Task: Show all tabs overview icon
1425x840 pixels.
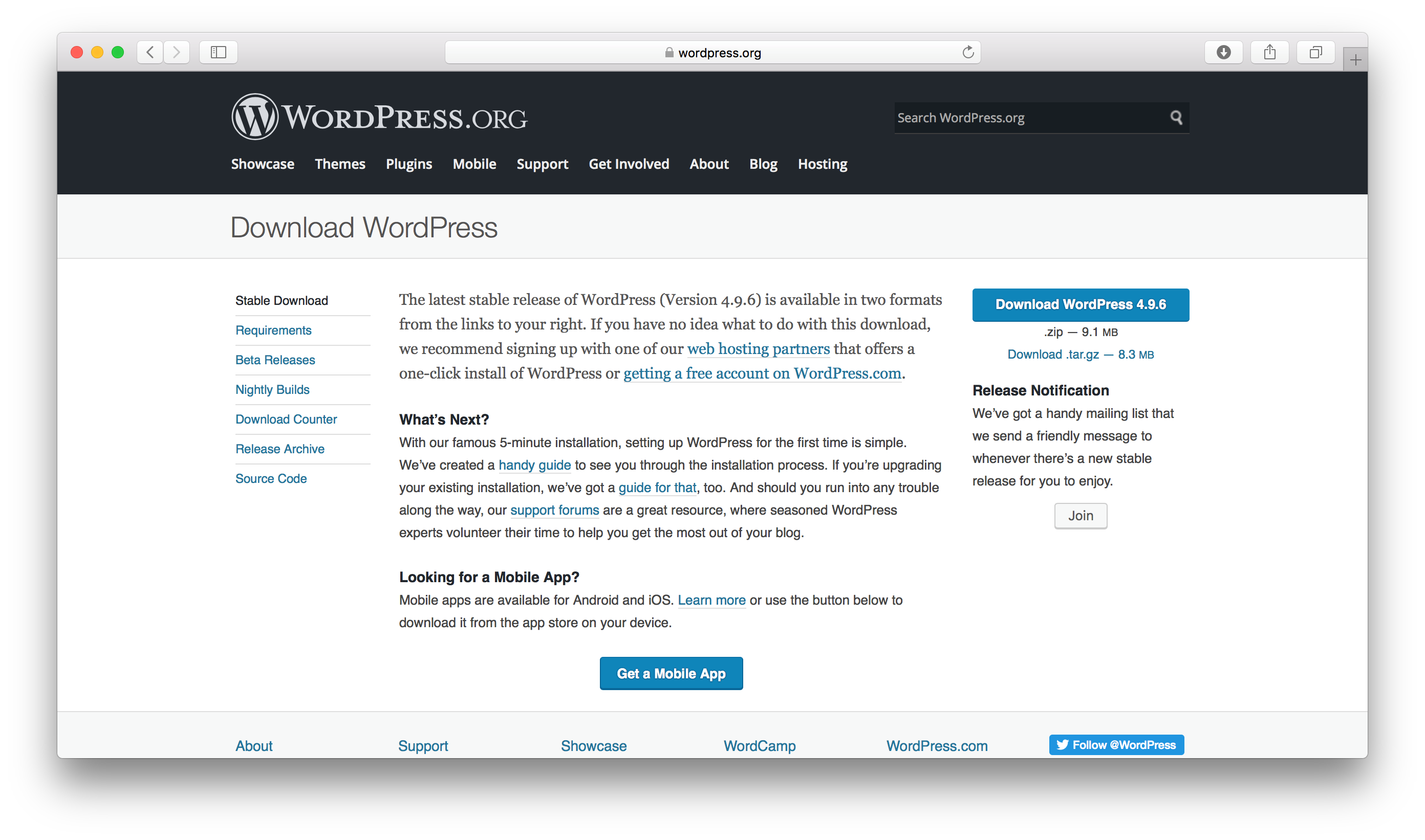Action: tap(1315, 53)
